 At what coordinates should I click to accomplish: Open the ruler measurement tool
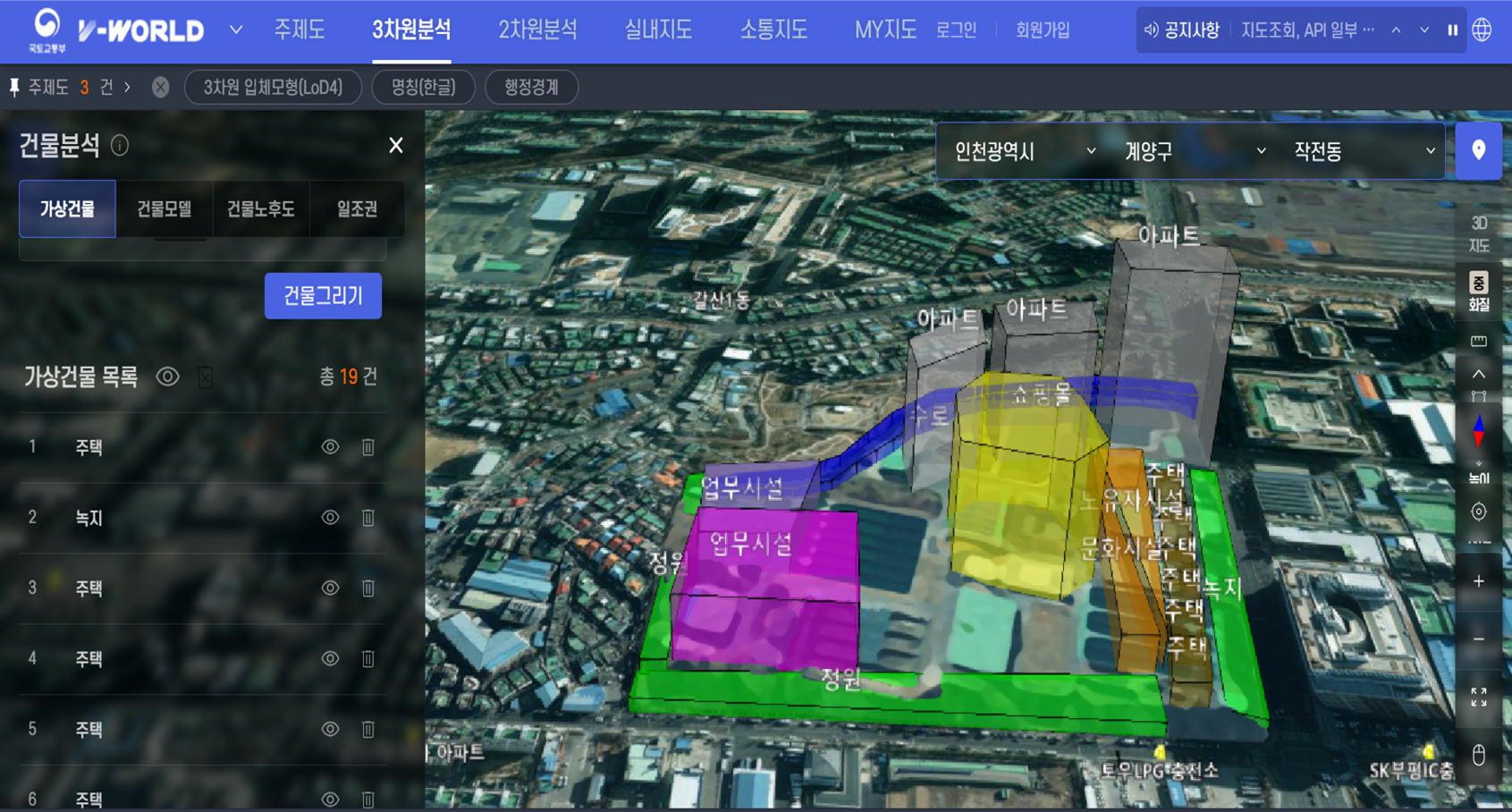1479,341
